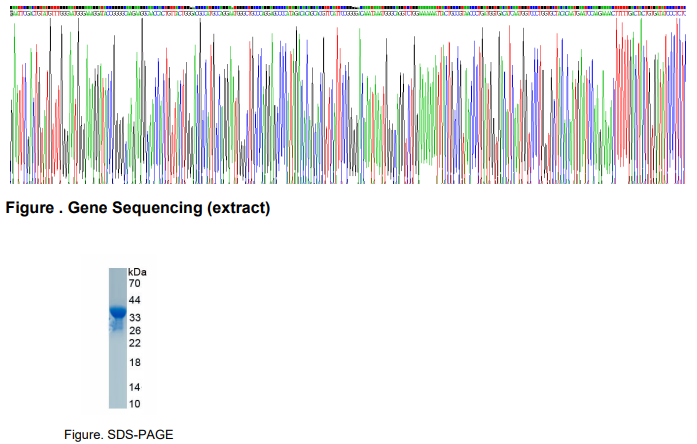Screen dimensions: 697x444
Task: Click the kDa unit label
Action: tap(138, 272)
